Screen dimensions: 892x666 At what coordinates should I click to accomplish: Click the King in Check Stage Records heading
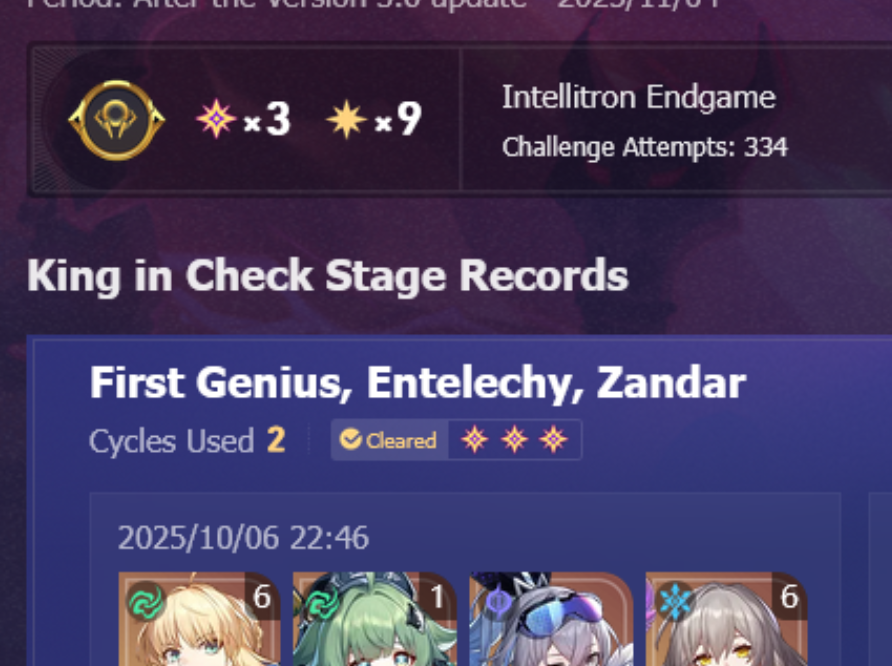tap(328, 276)
